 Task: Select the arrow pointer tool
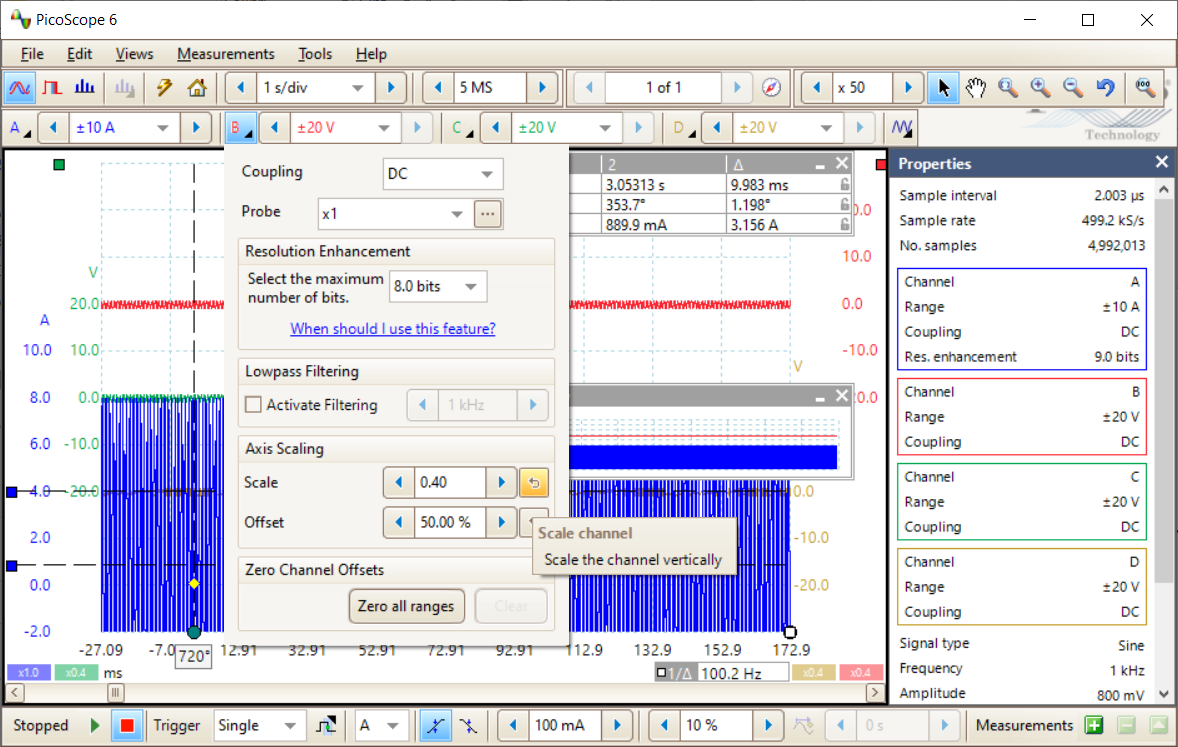[944, 88]
